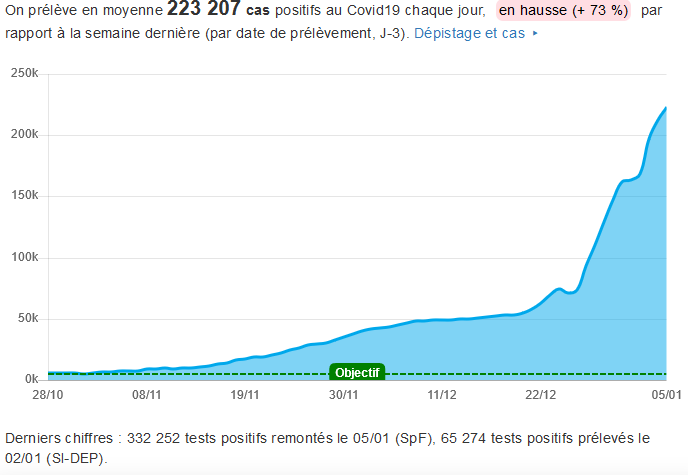Select the 08/11 date on x-axis
The height and width of the screenshot is (475, 688).
pos(147,395)
